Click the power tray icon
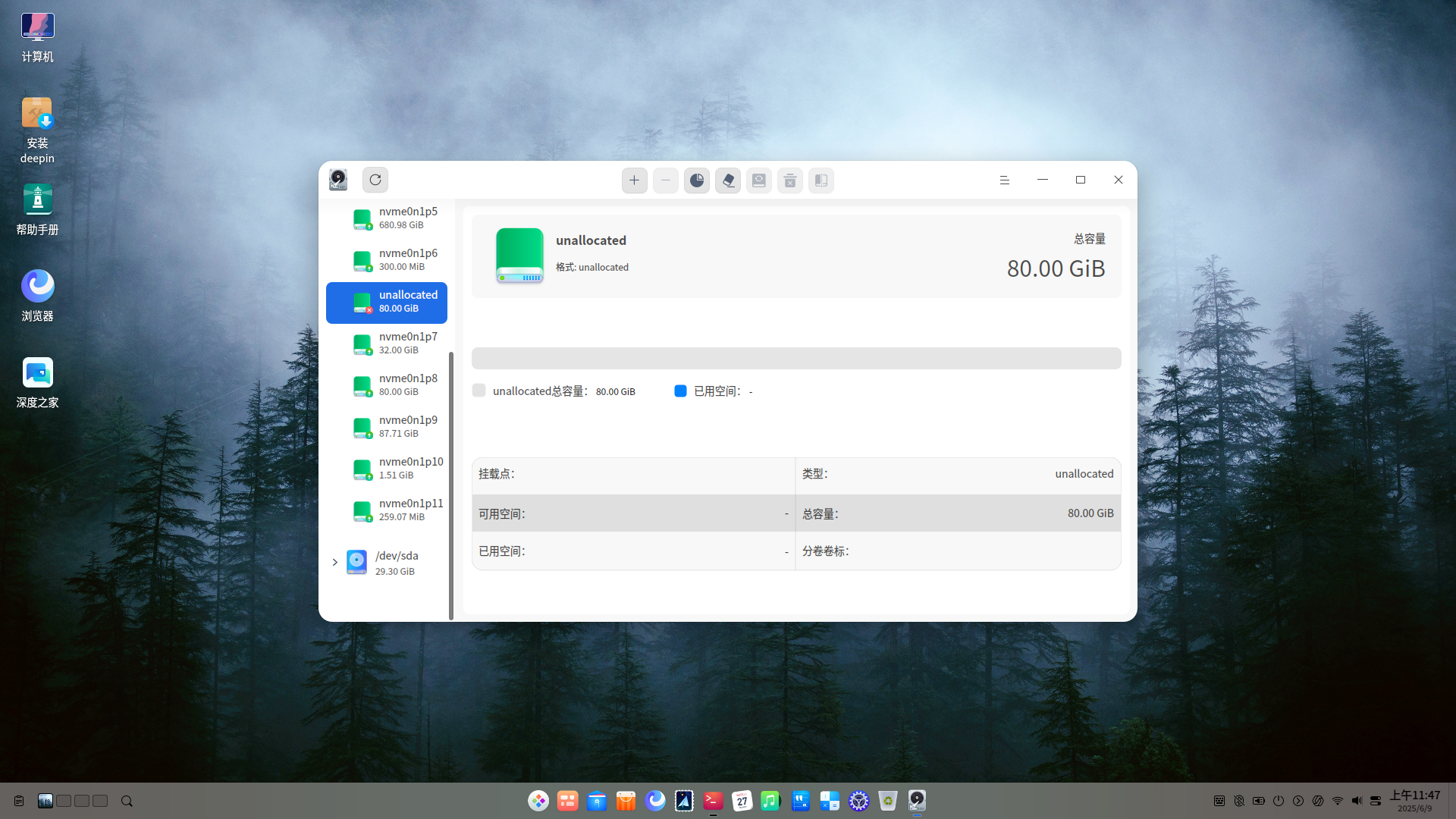This screenshot has height=819, width=1456. click(1279, 801)
